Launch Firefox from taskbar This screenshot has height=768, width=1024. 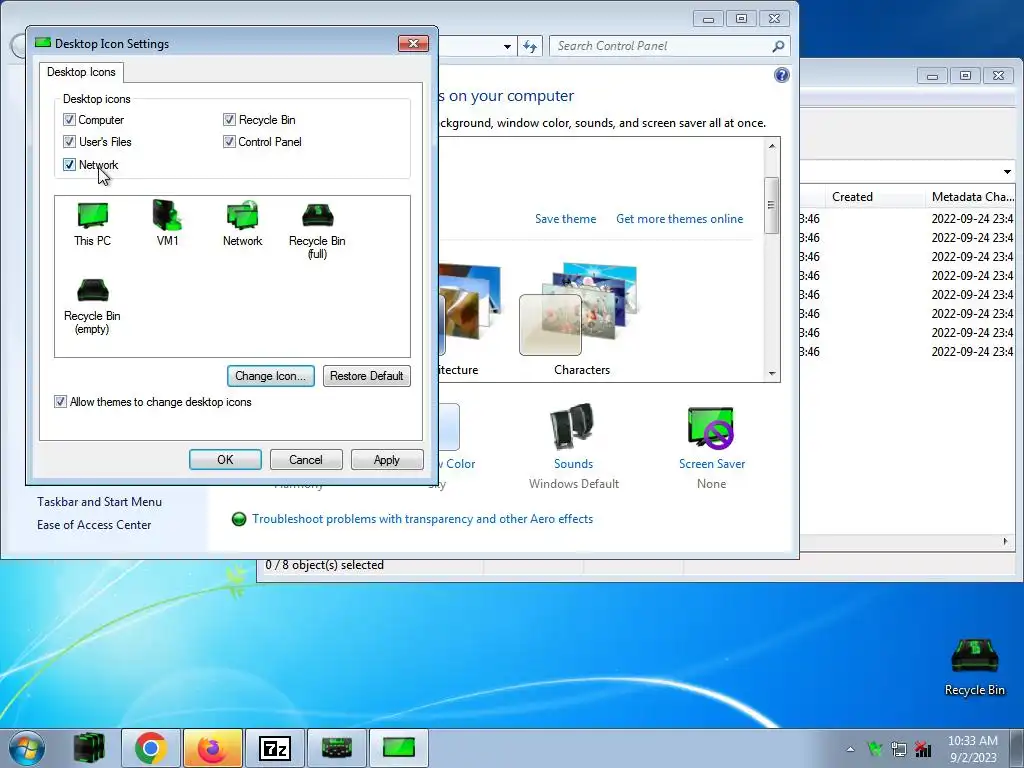coord(212,748)
